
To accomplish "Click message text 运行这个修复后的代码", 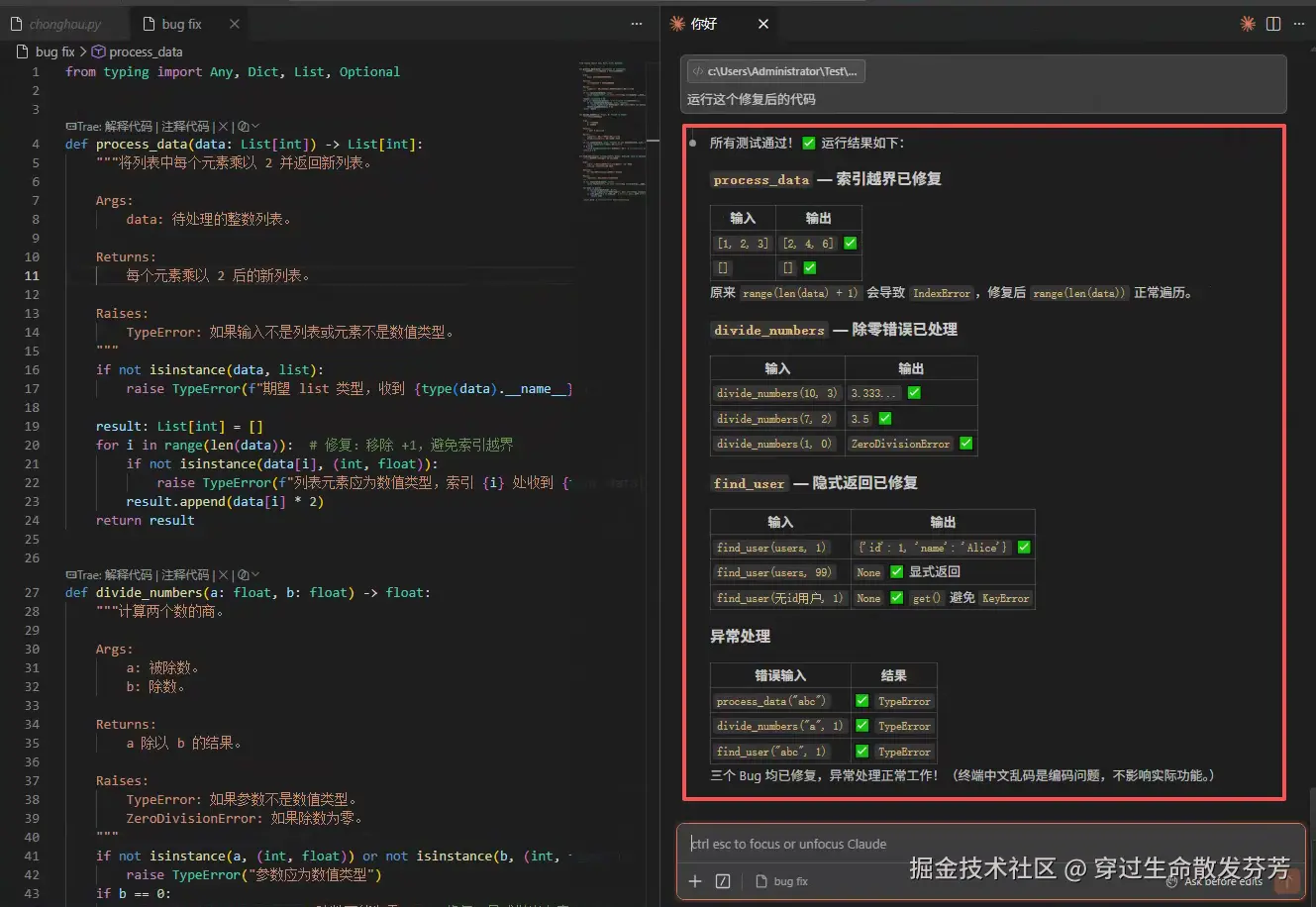I will 752,99.
